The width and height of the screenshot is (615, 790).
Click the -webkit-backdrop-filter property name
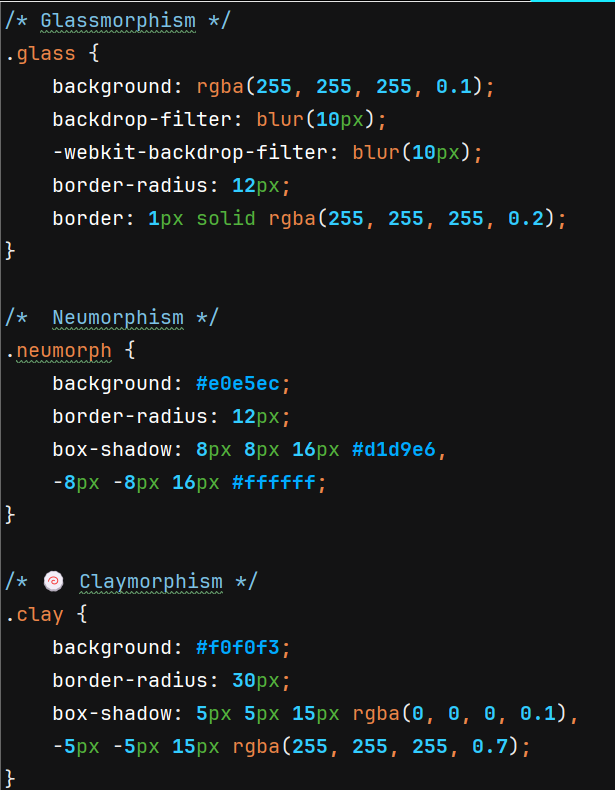(x=190, y=153)
